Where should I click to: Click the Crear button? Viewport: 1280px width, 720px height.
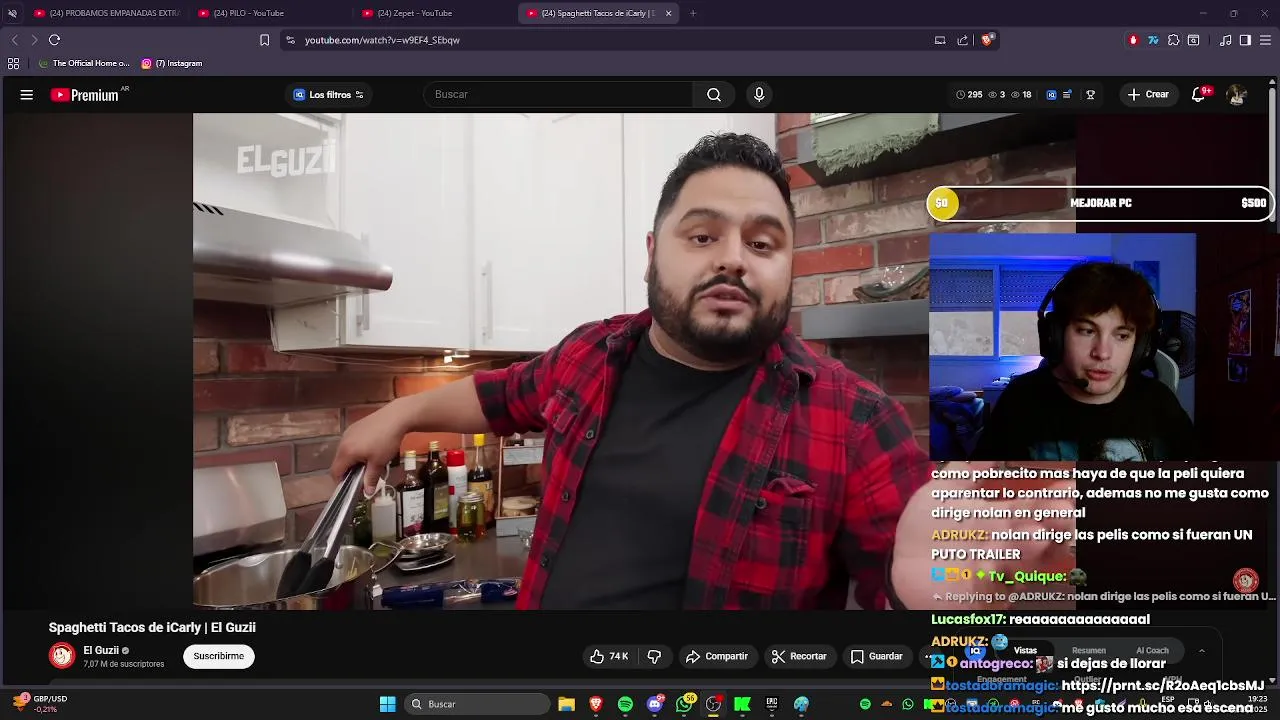pos(1147,95)
